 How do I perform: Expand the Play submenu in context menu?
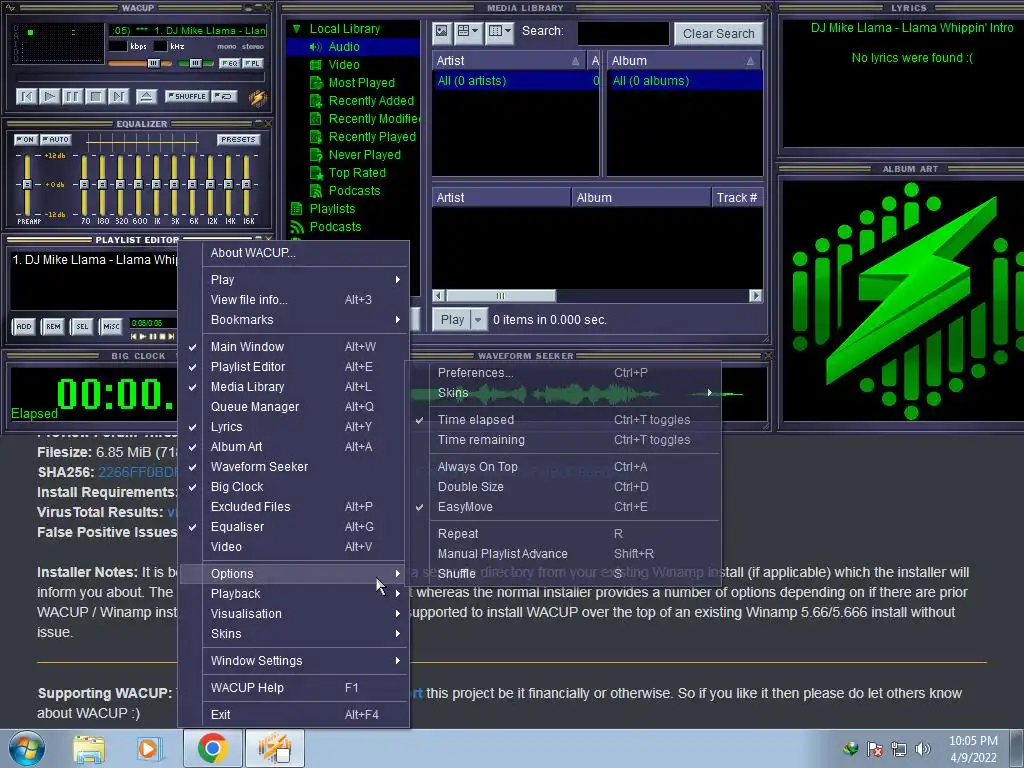tap(293, 280)
